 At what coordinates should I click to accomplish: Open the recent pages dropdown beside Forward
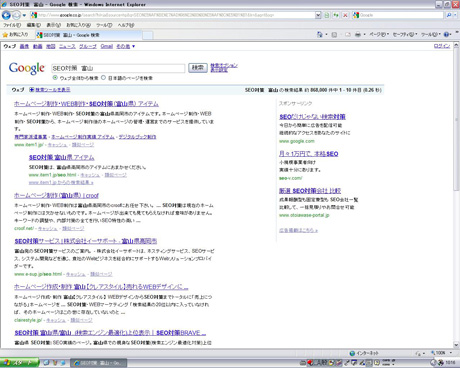(x=24, y=15)
